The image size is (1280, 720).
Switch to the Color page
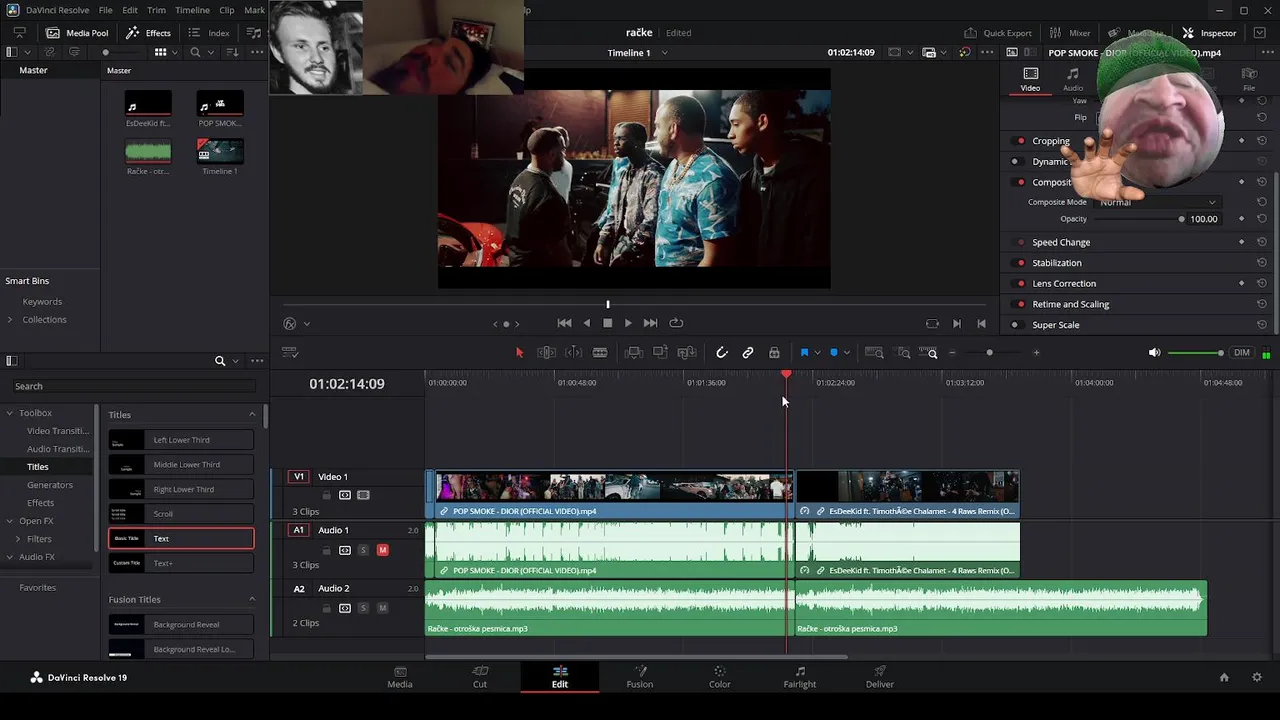tap(720, 677)
